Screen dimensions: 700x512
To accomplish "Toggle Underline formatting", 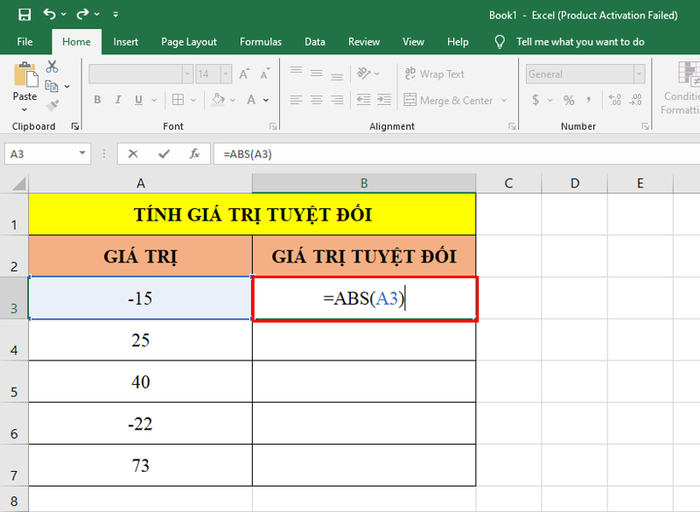I will point(139,100).
